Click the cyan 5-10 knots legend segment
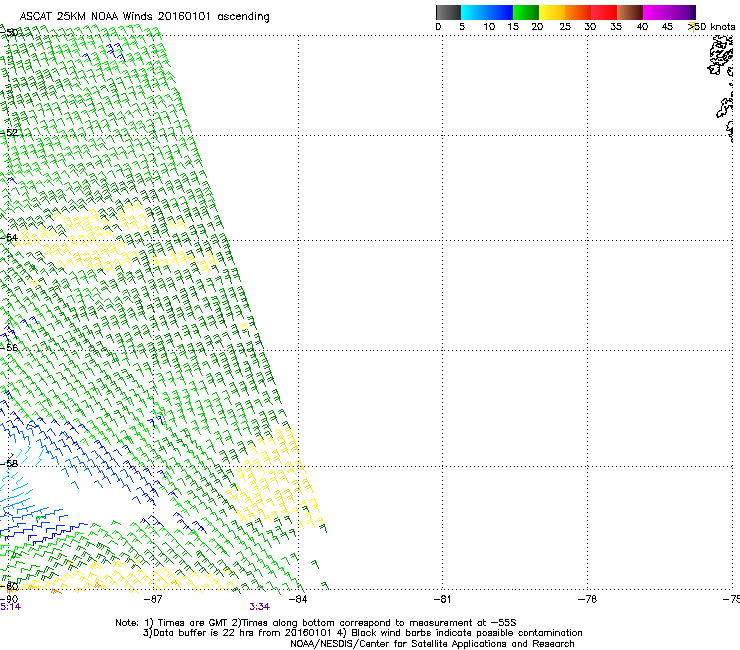Screen dimensions: 740x650 coord(474,12)
